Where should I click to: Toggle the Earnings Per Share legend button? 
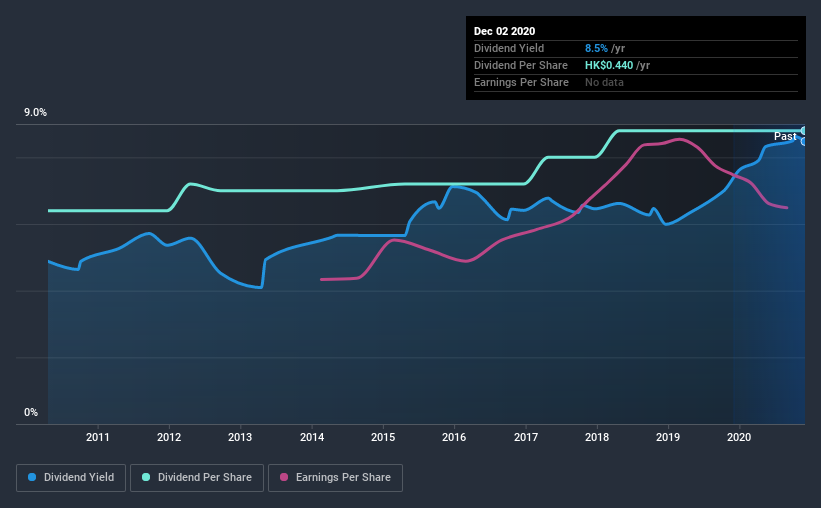(335, 478)
